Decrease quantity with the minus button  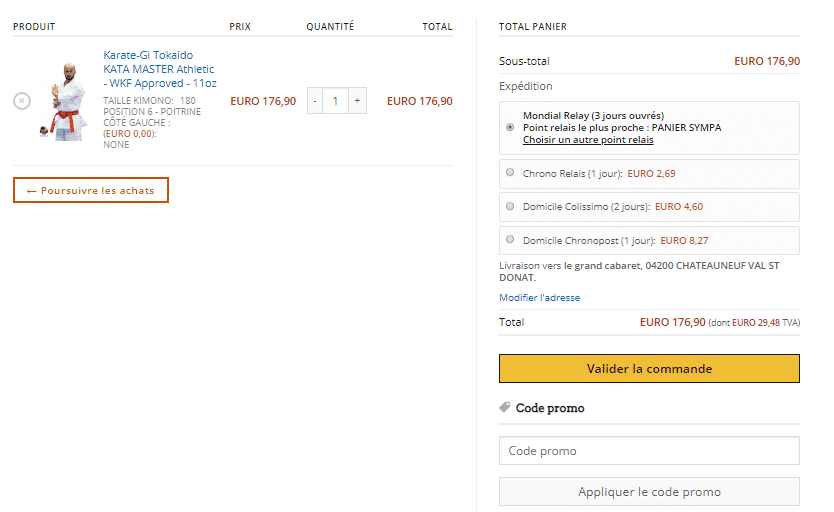click(x=315, y=101)
